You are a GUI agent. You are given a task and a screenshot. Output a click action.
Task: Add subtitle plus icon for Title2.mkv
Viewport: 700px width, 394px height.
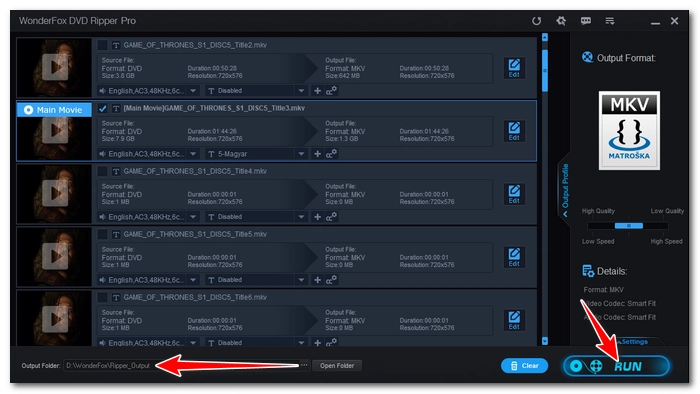(317, 91)
